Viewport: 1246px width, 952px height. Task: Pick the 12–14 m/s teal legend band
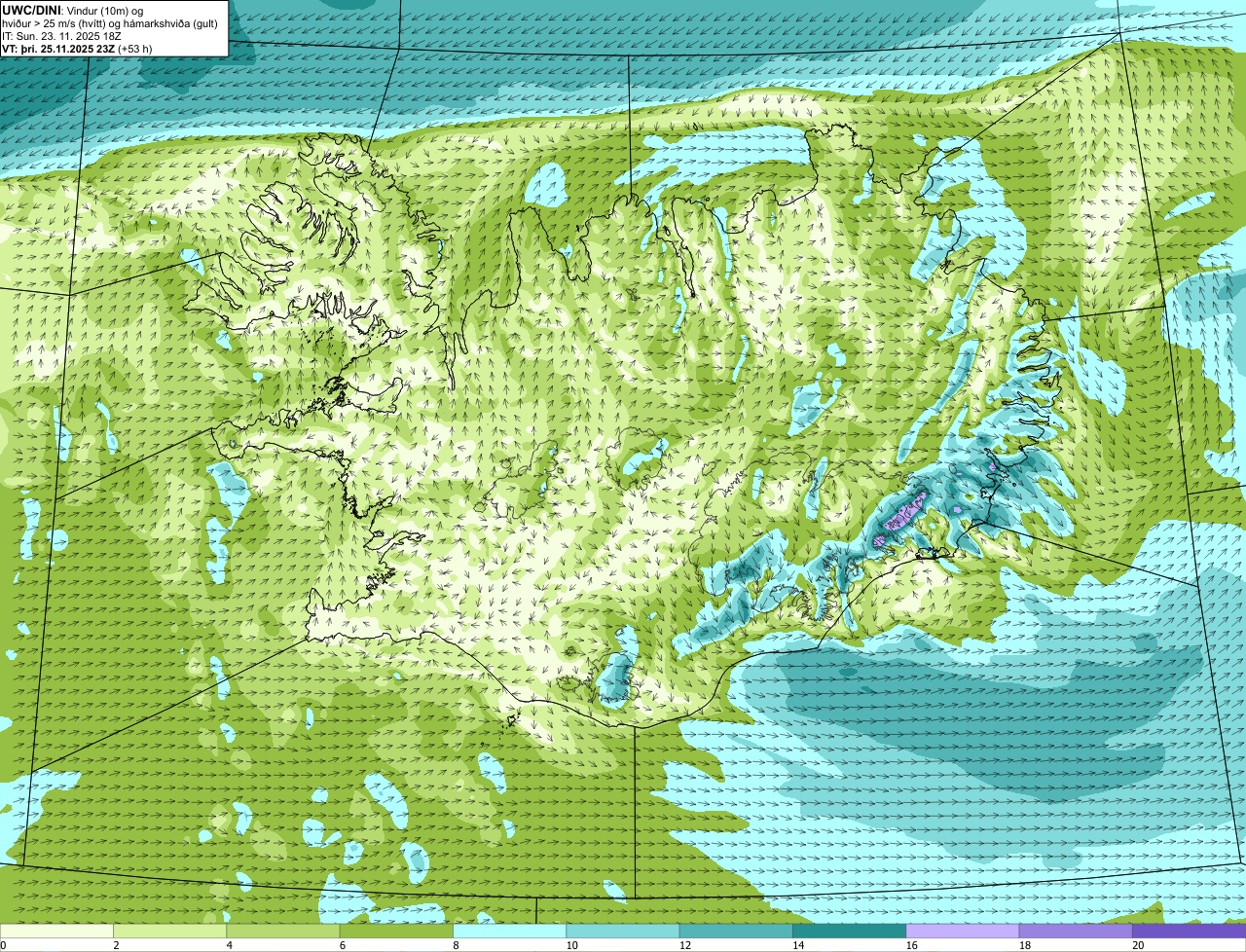[x=736, y=931]
